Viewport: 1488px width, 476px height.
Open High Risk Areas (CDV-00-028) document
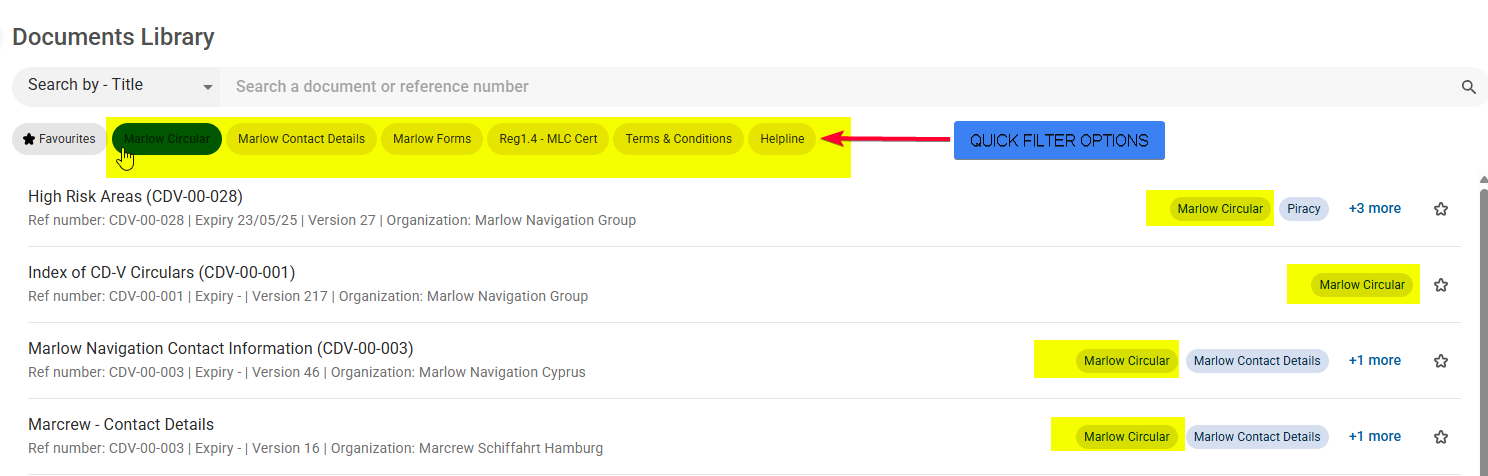(136, 196)
